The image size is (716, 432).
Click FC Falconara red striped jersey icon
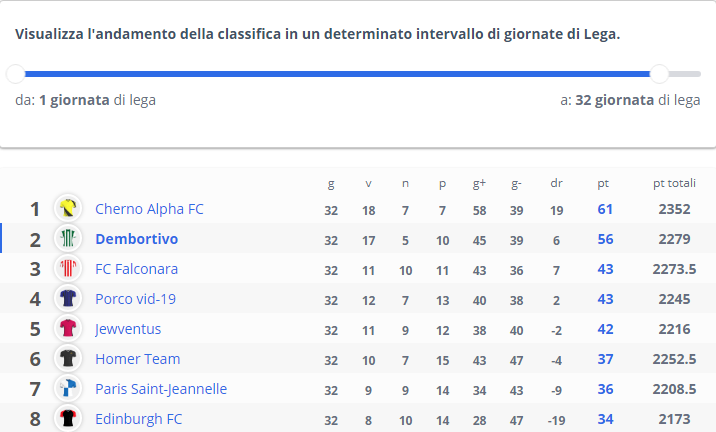tap(68, 269)
